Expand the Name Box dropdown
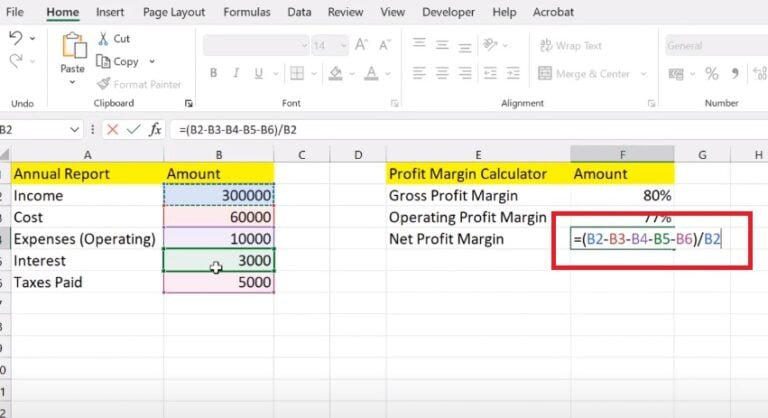Screen dimensions: 768x418 pos(75,129)
